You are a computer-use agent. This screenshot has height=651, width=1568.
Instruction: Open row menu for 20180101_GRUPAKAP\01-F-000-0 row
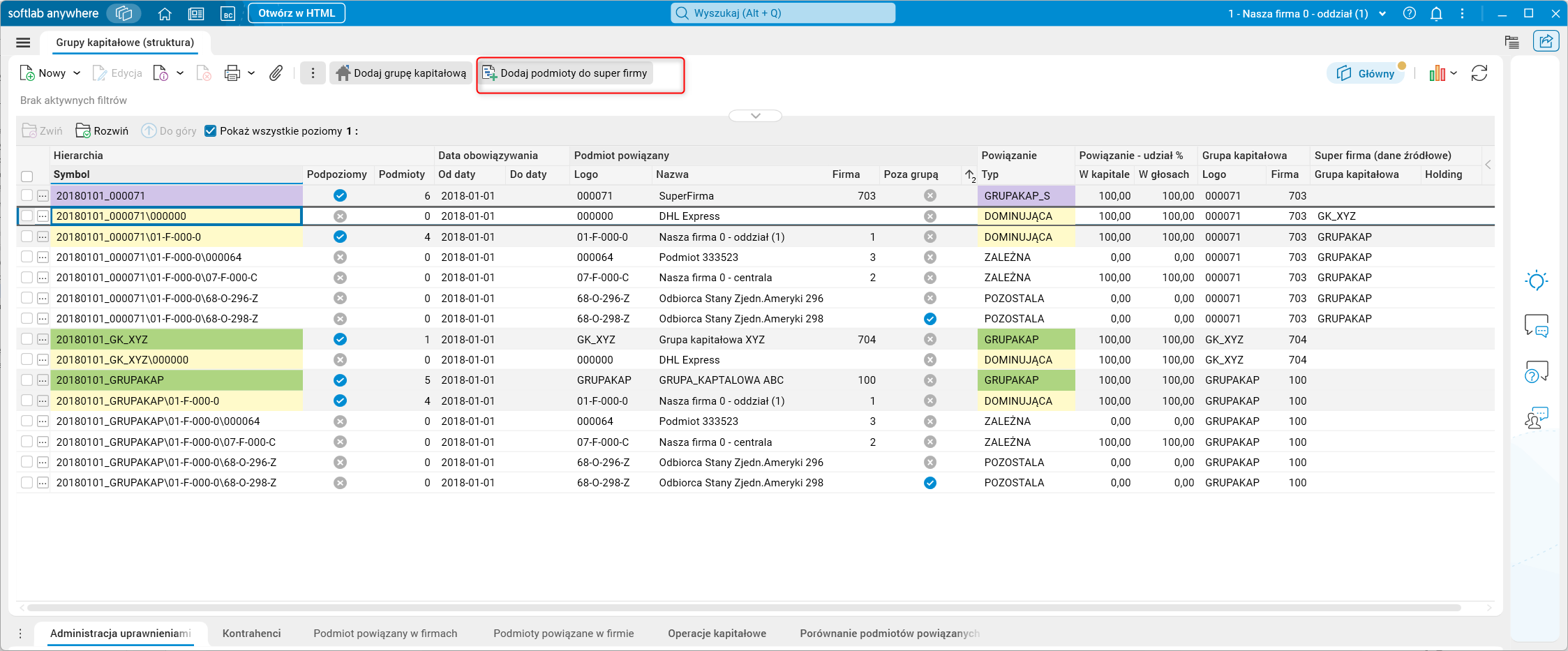[x=43, y=401]
